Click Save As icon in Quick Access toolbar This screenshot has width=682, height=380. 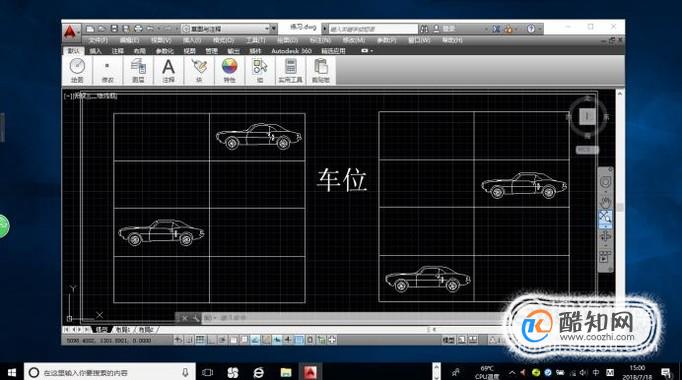tap(126, 29)
